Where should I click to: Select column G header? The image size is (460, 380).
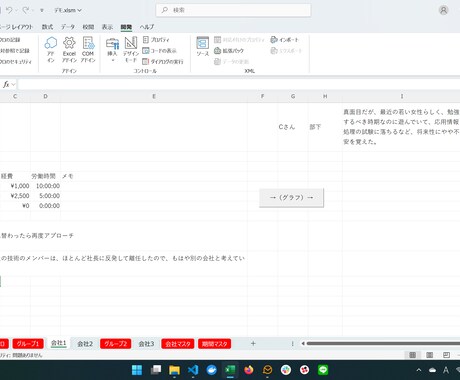coord(293,96)
